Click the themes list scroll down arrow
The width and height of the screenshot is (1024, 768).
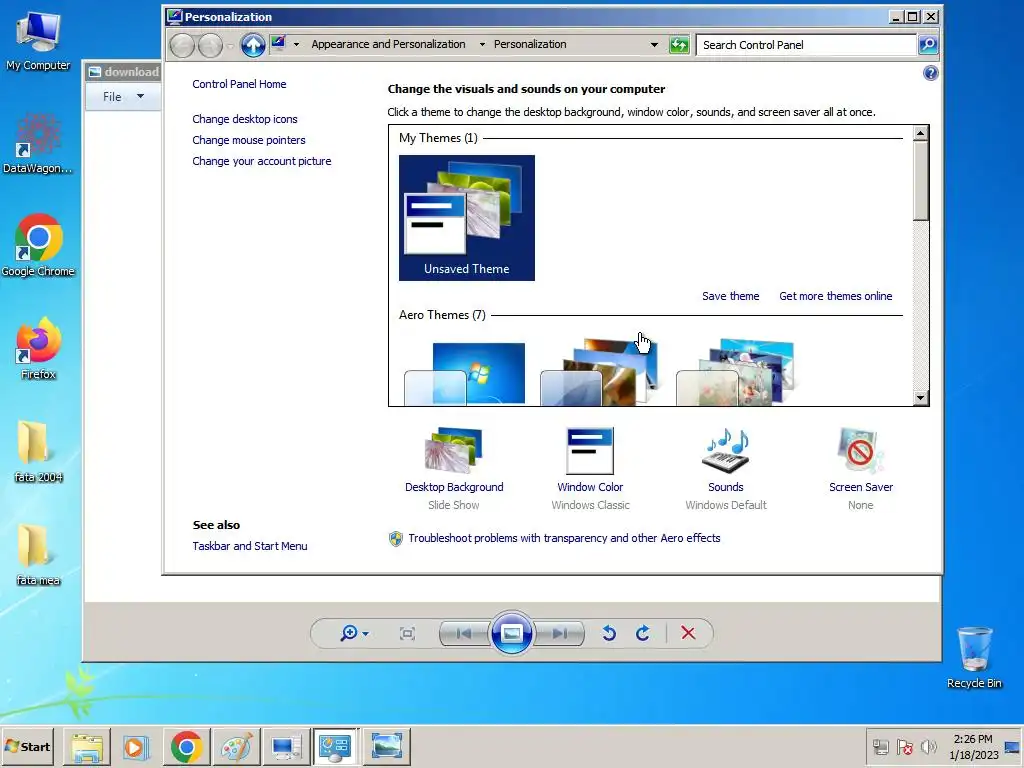click(x=920, y=398)
